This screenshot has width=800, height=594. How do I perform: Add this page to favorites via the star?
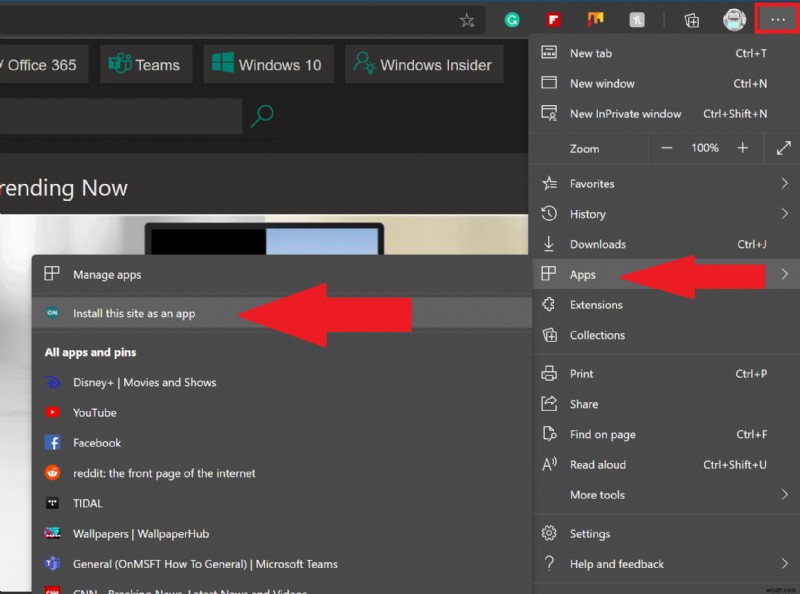(467, 19)
